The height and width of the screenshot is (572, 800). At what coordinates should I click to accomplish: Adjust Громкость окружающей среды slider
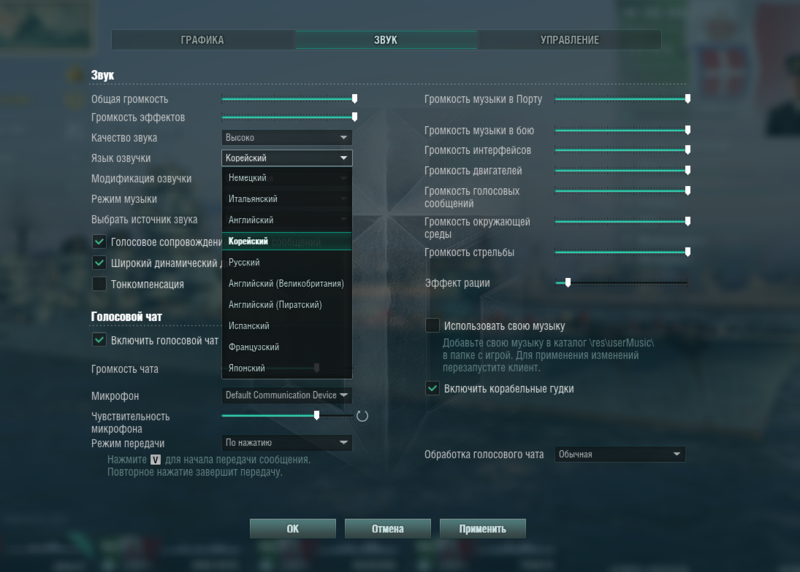click(x=622, y=221)
